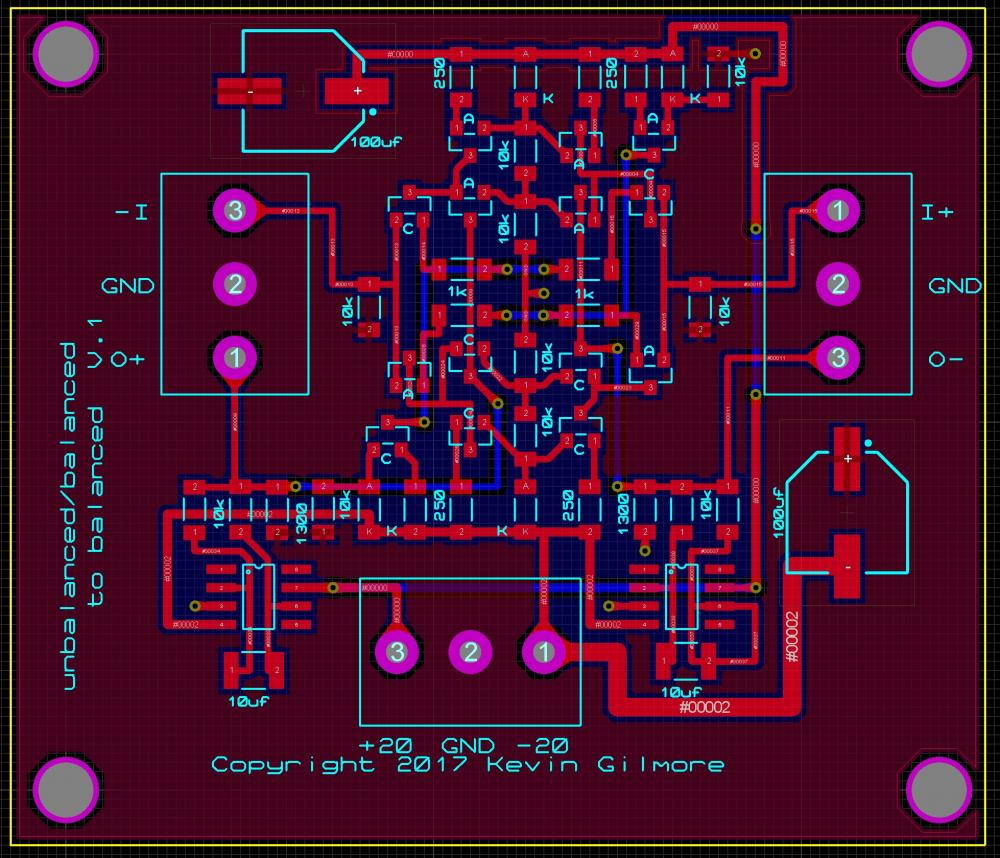1000x858 pixels.
Task: Click pad 2 above the bottom GND label
Action: click(470, 652)
